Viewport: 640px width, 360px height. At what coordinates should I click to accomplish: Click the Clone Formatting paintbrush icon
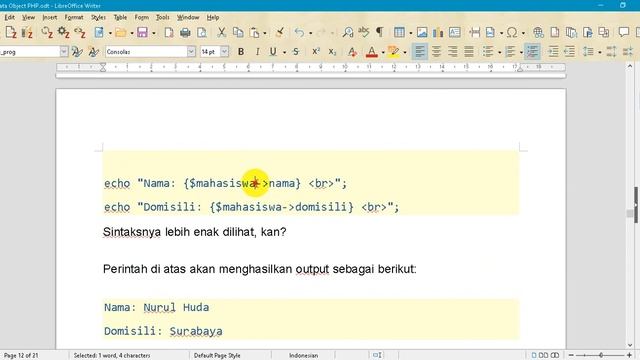(x=280, y=32)
